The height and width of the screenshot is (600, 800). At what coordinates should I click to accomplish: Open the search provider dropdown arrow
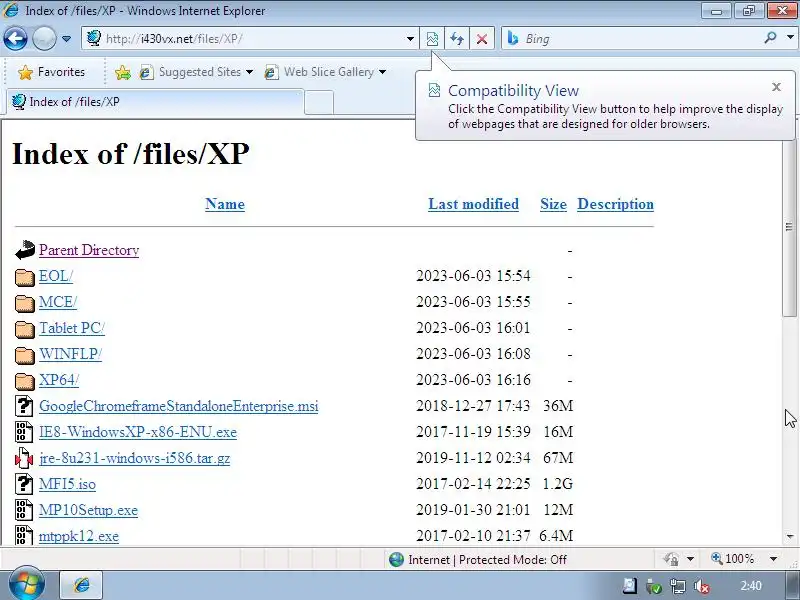(x=790, y=38)
